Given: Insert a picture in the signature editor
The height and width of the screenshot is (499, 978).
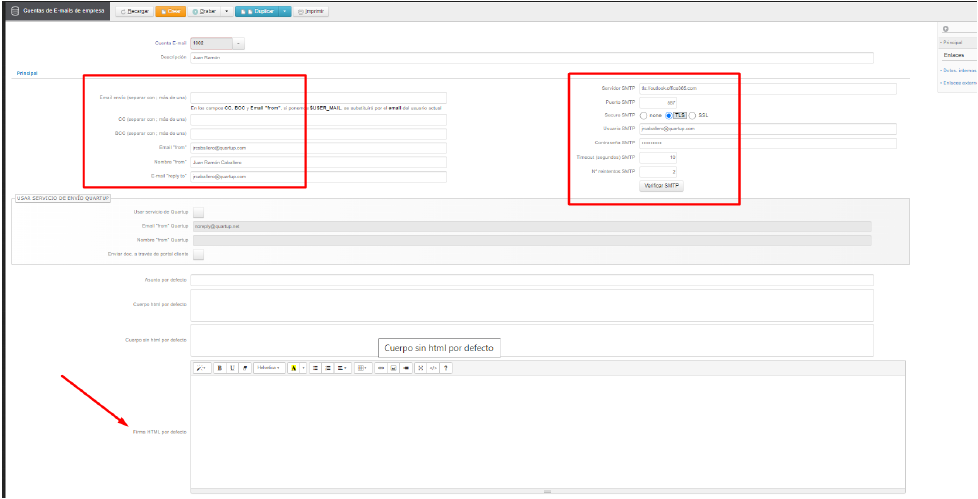Looking at the screenshot, I should click(394, 368).
